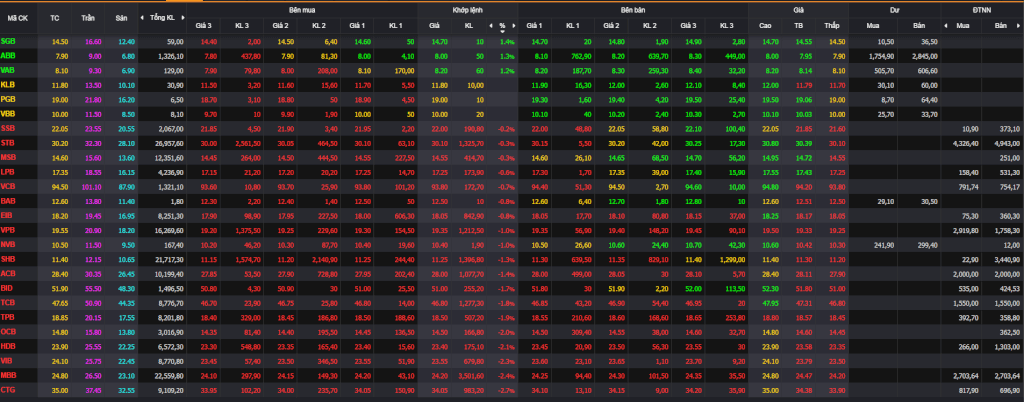
Task: Click the Bên mua header group
Action: pyautogui.click(x=302, y=11)
